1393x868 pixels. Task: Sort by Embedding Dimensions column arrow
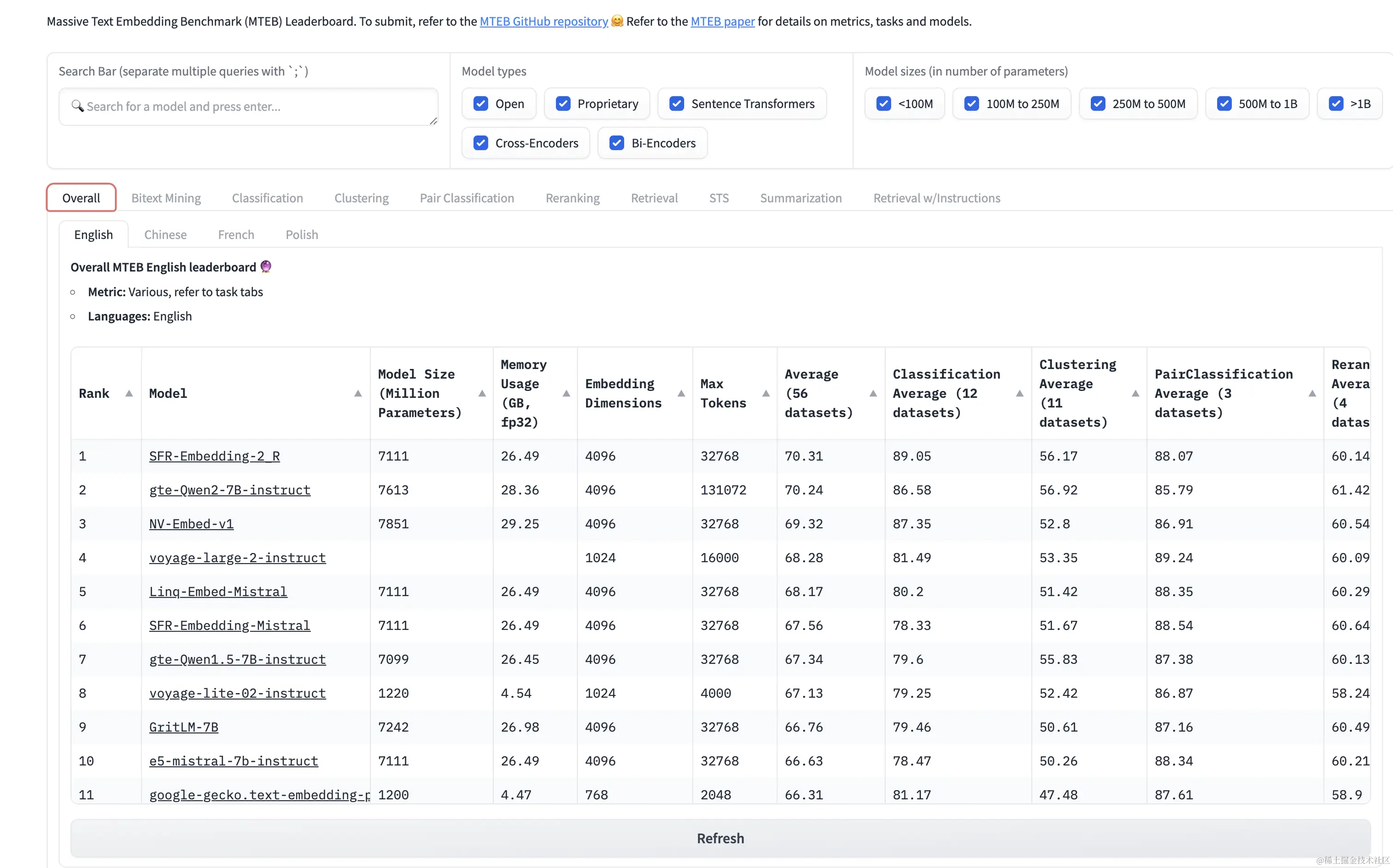click(681, 393)
